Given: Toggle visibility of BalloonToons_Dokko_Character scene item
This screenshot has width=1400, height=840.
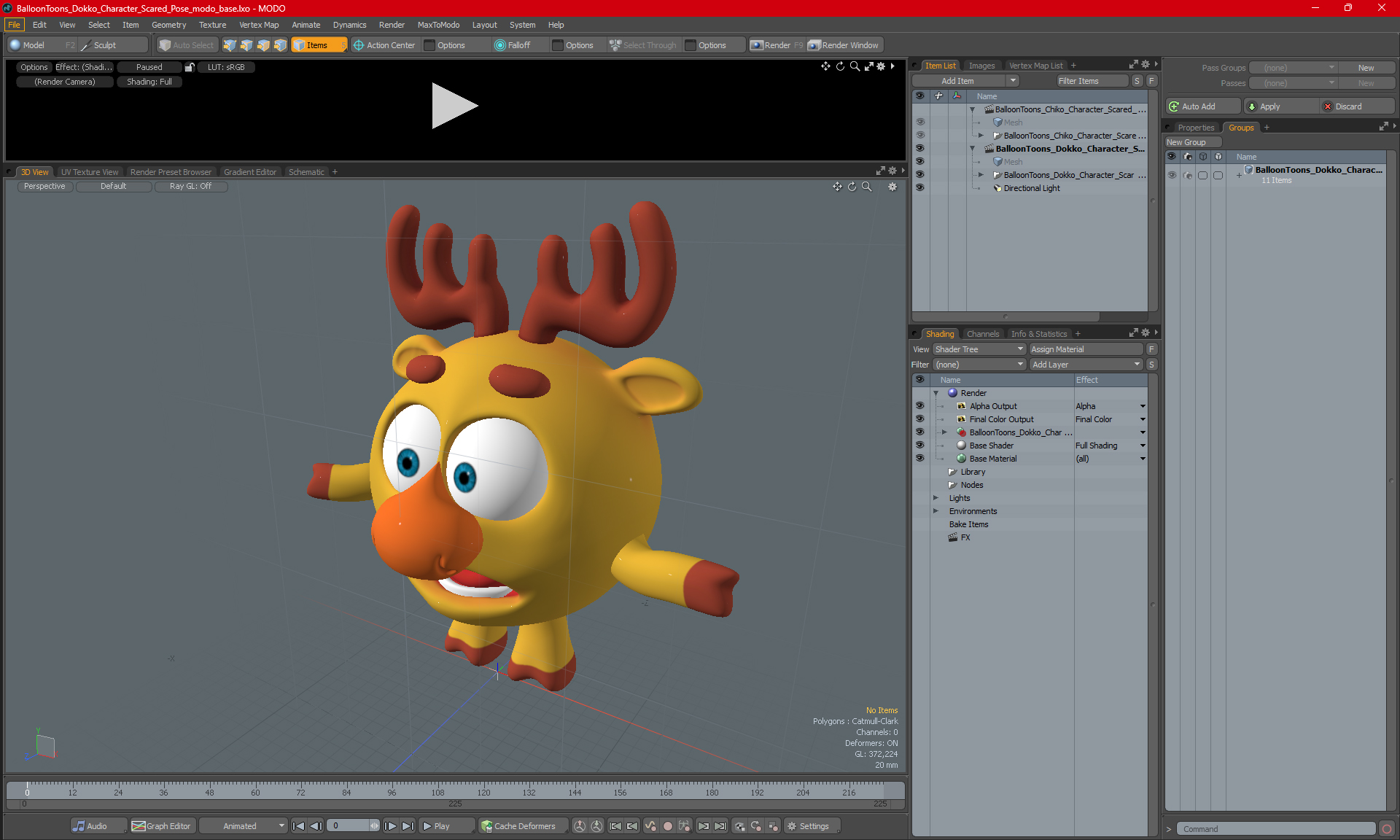Looking at the screenshot, I should [920, 148].
